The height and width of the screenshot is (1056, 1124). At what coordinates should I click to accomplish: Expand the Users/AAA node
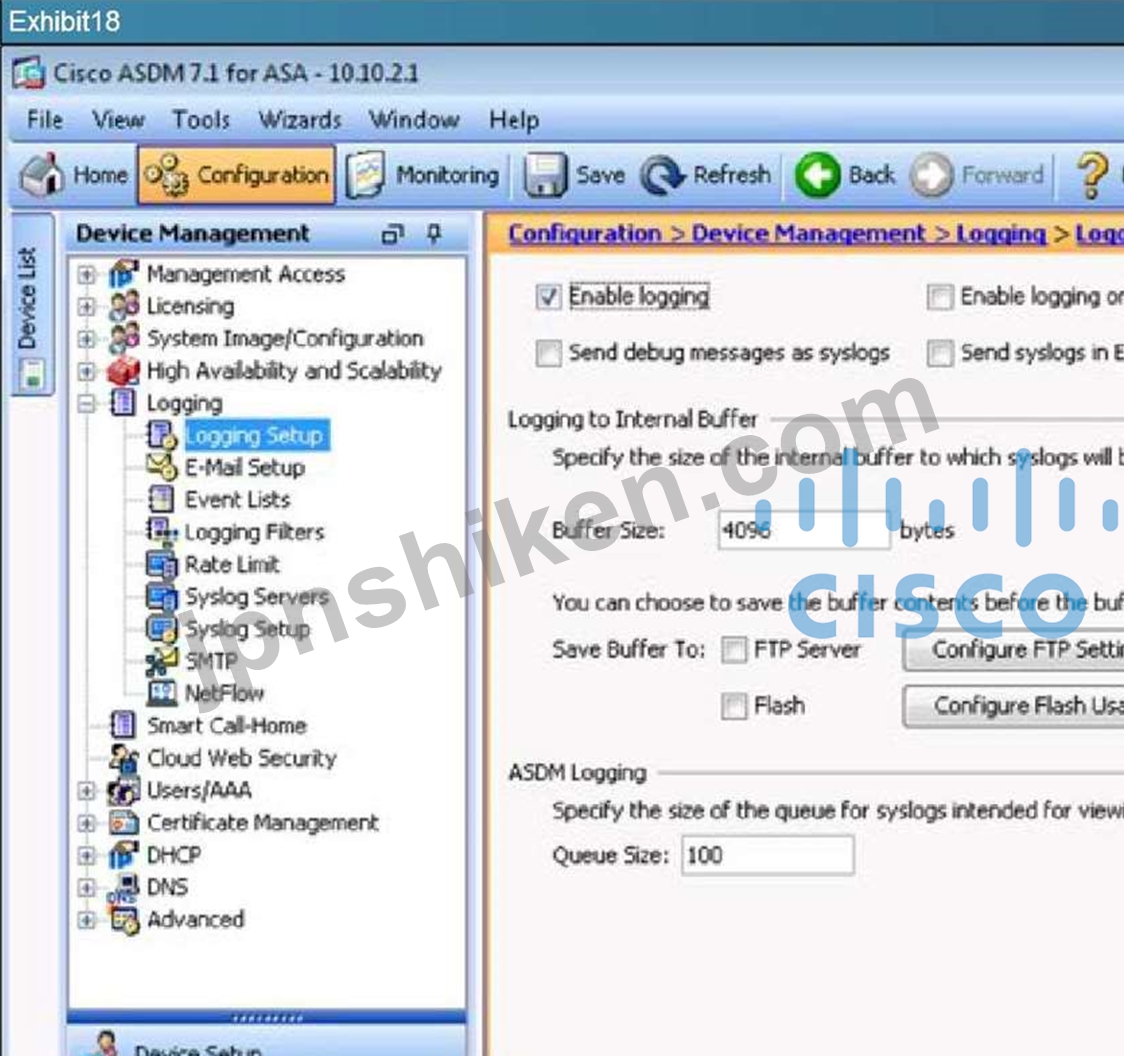86,790
